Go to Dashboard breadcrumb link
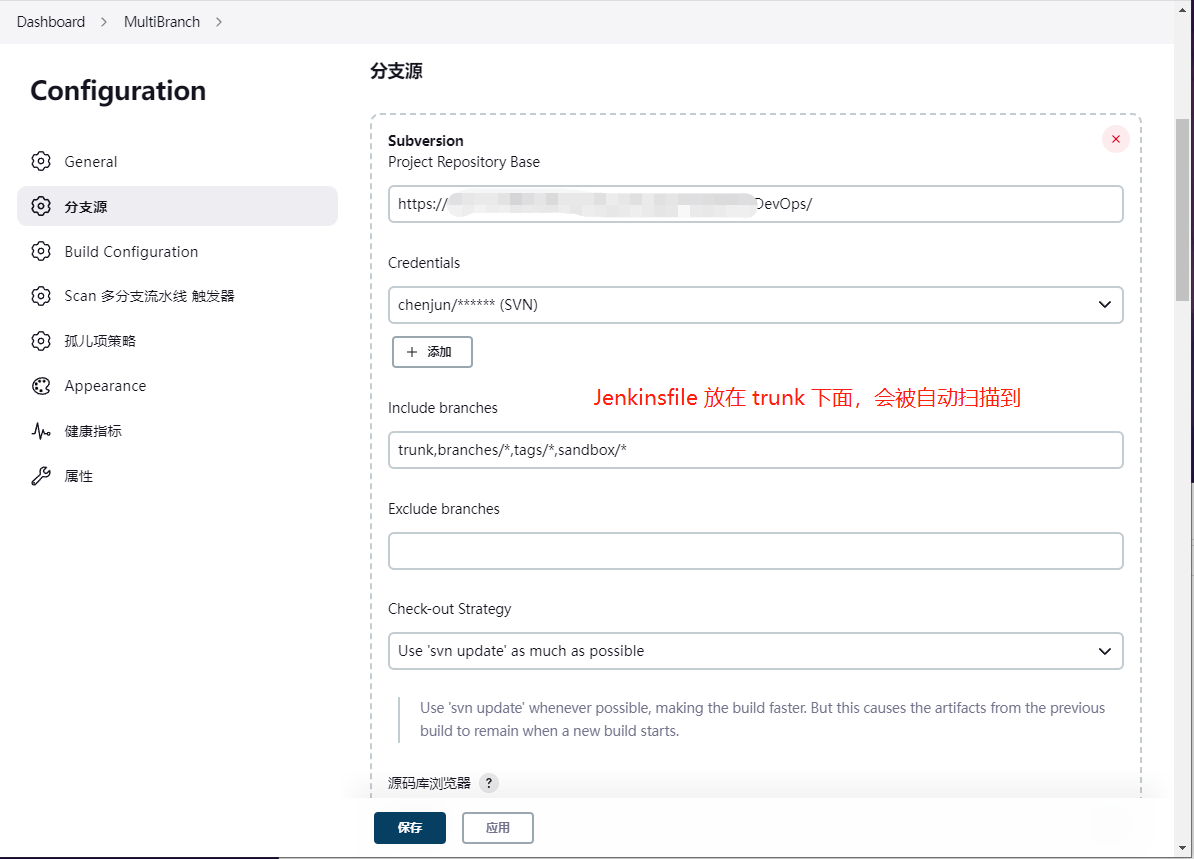This screenshot has width=1194, height=859. (51, 22)
